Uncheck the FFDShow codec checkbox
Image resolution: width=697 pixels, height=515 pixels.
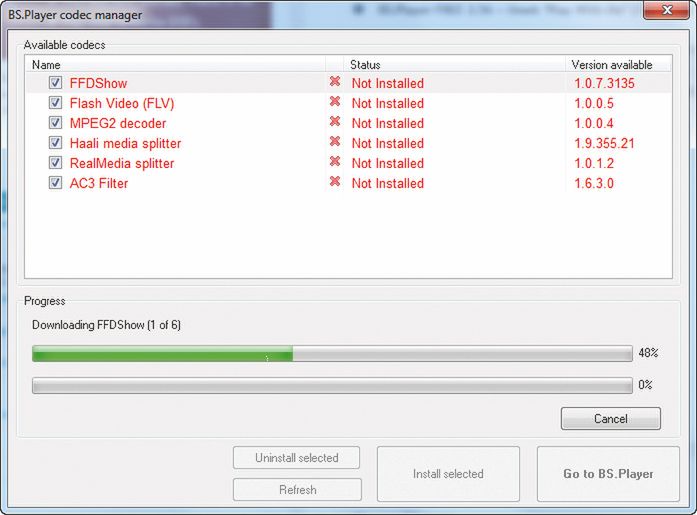point(55,83)
